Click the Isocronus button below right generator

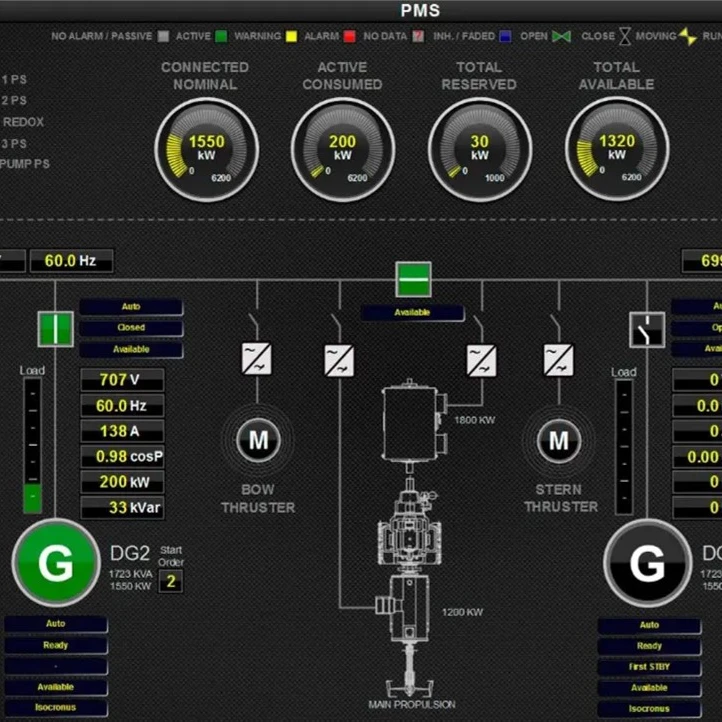pyautogui.click(x=649, y=709)
